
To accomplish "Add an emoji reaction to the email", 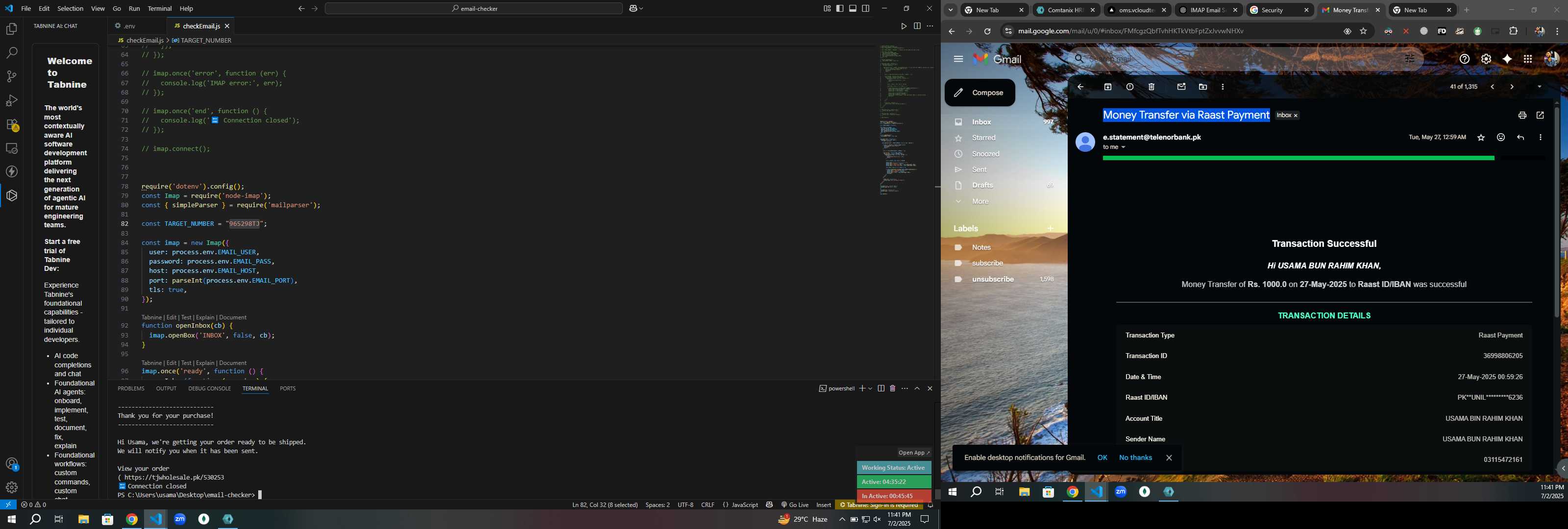I will (1500, 138).
